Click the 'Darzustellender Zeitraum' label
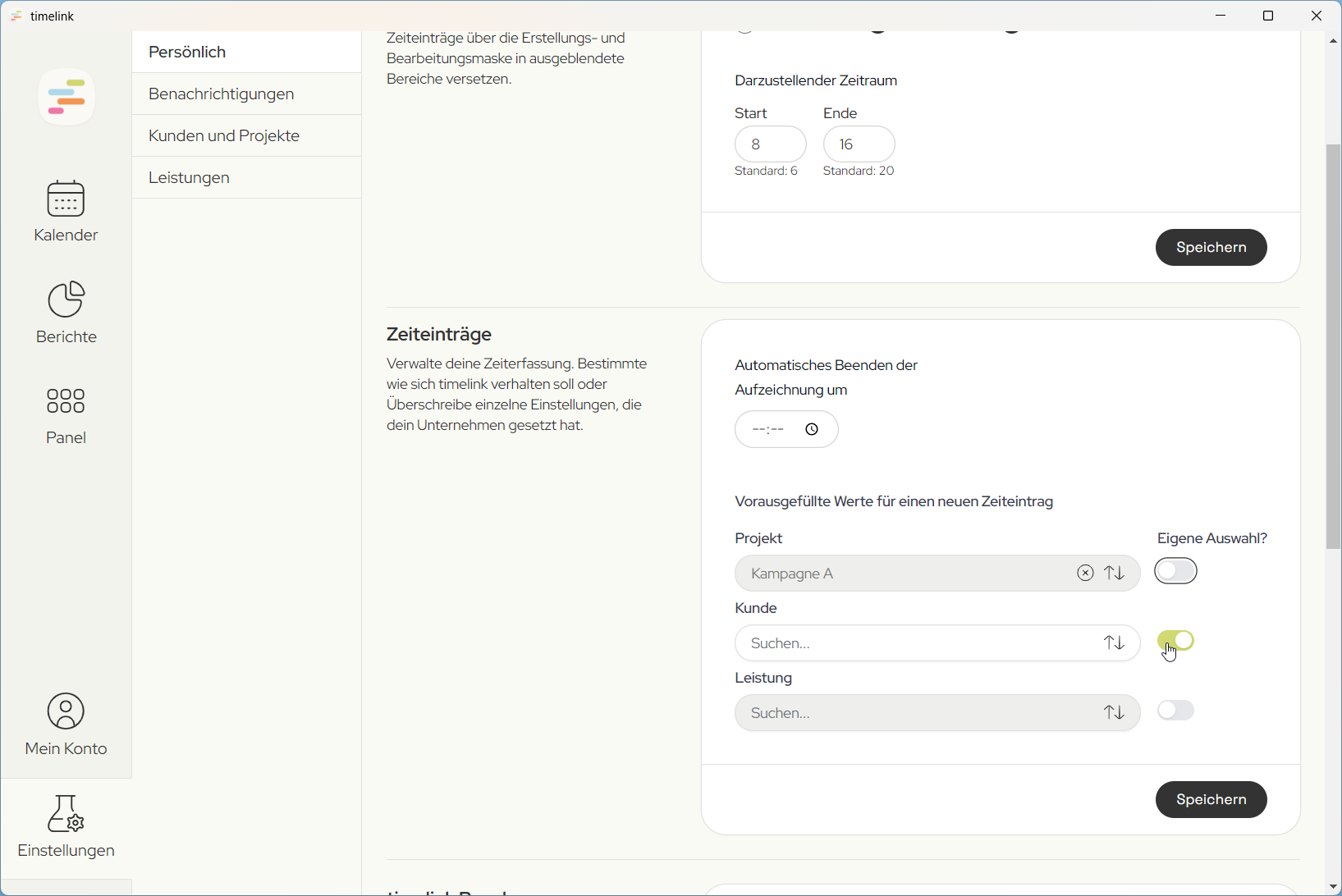1342x896 pixels. (816, 80)
